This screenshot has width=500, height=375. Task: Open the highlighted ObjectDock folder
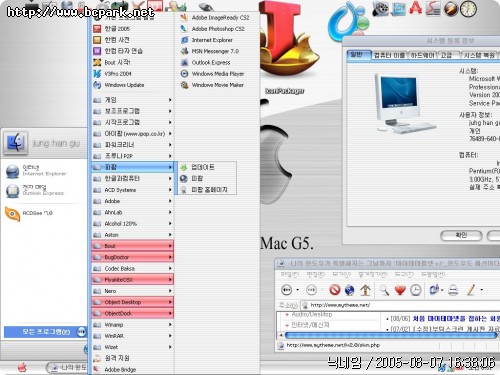point(133,313)
